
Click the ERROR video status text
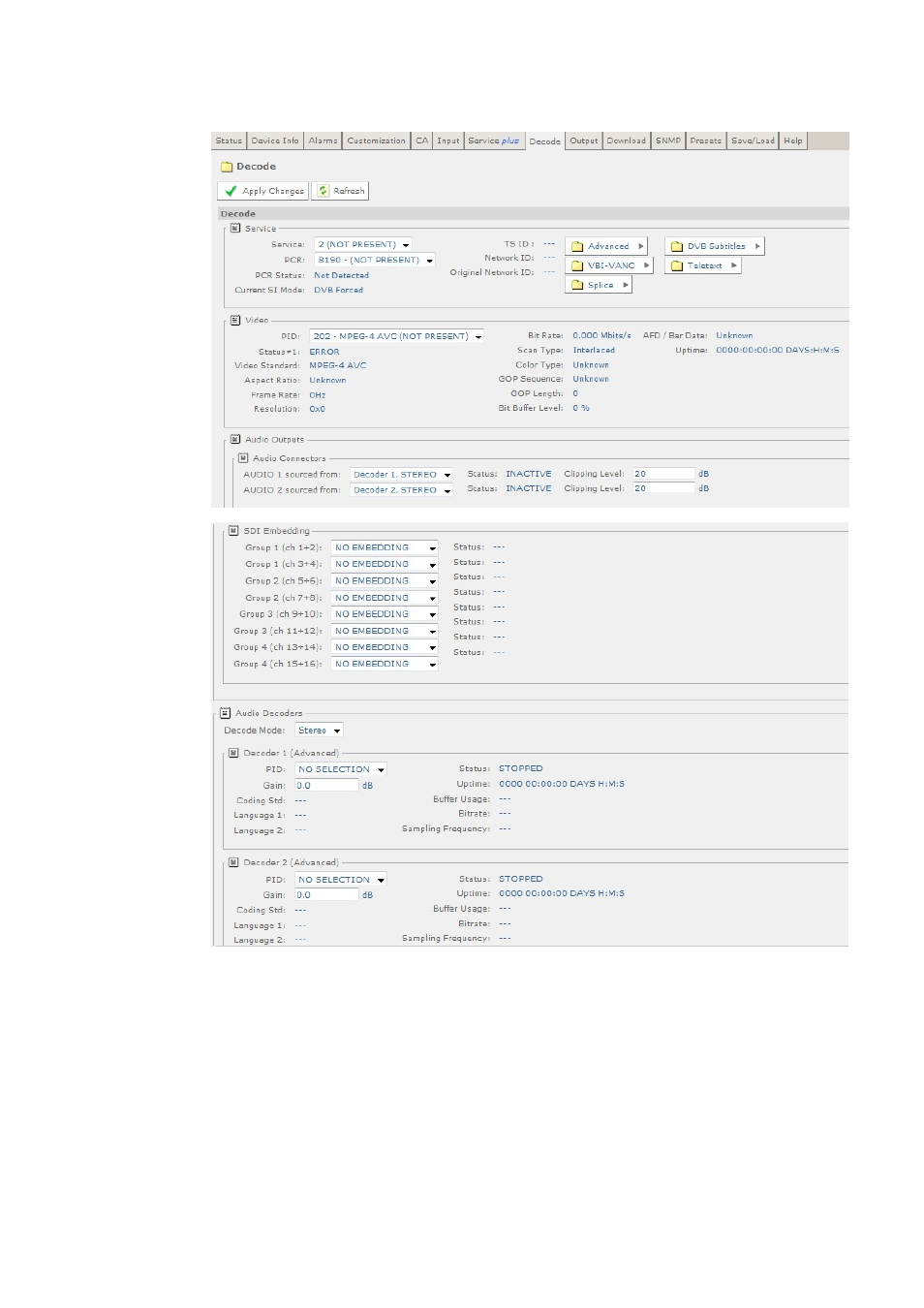click(324, 352)
